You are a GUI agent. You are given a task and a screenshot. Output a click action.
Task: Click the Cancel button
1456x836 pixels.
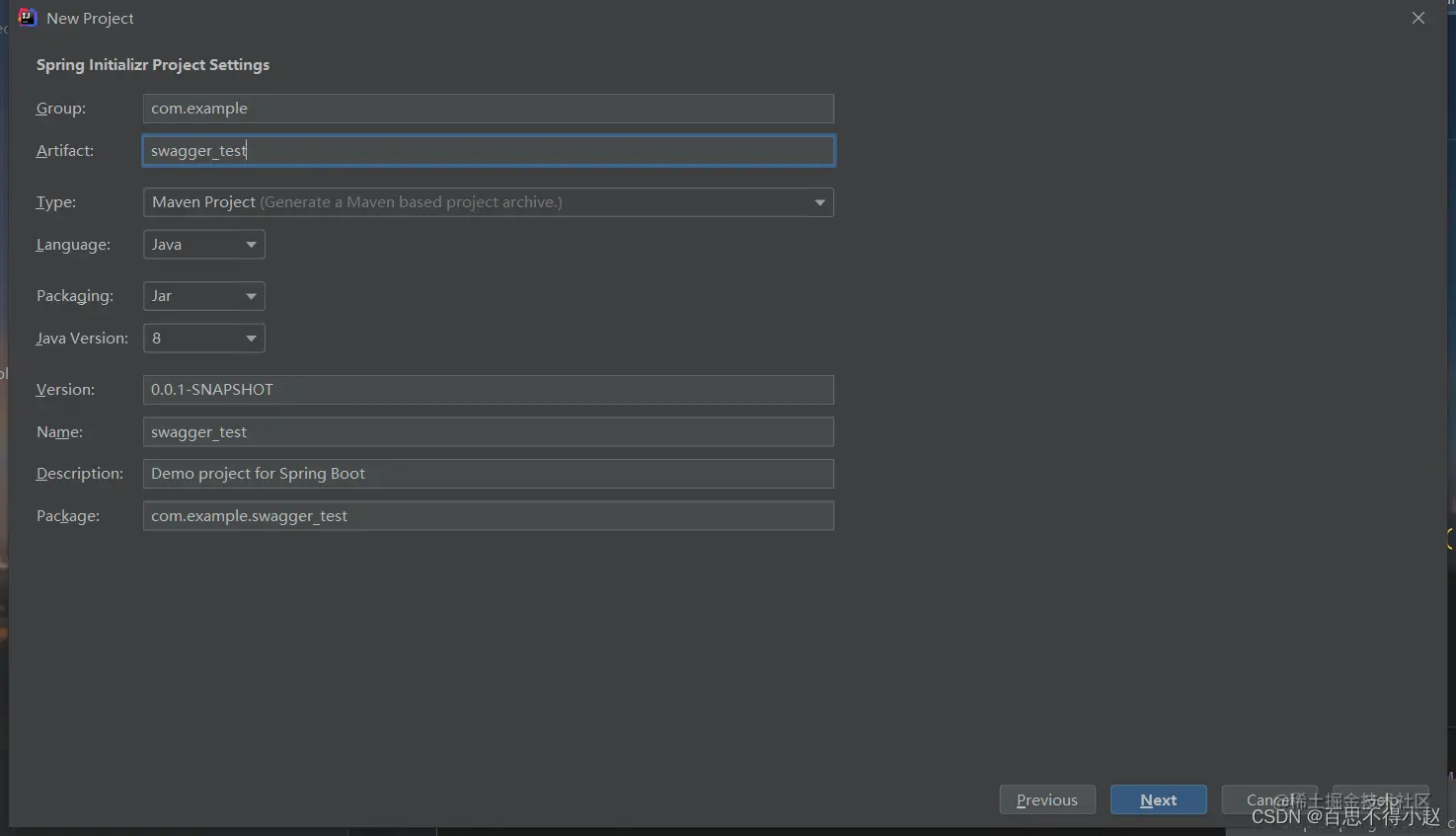[x=1269, y=799]
